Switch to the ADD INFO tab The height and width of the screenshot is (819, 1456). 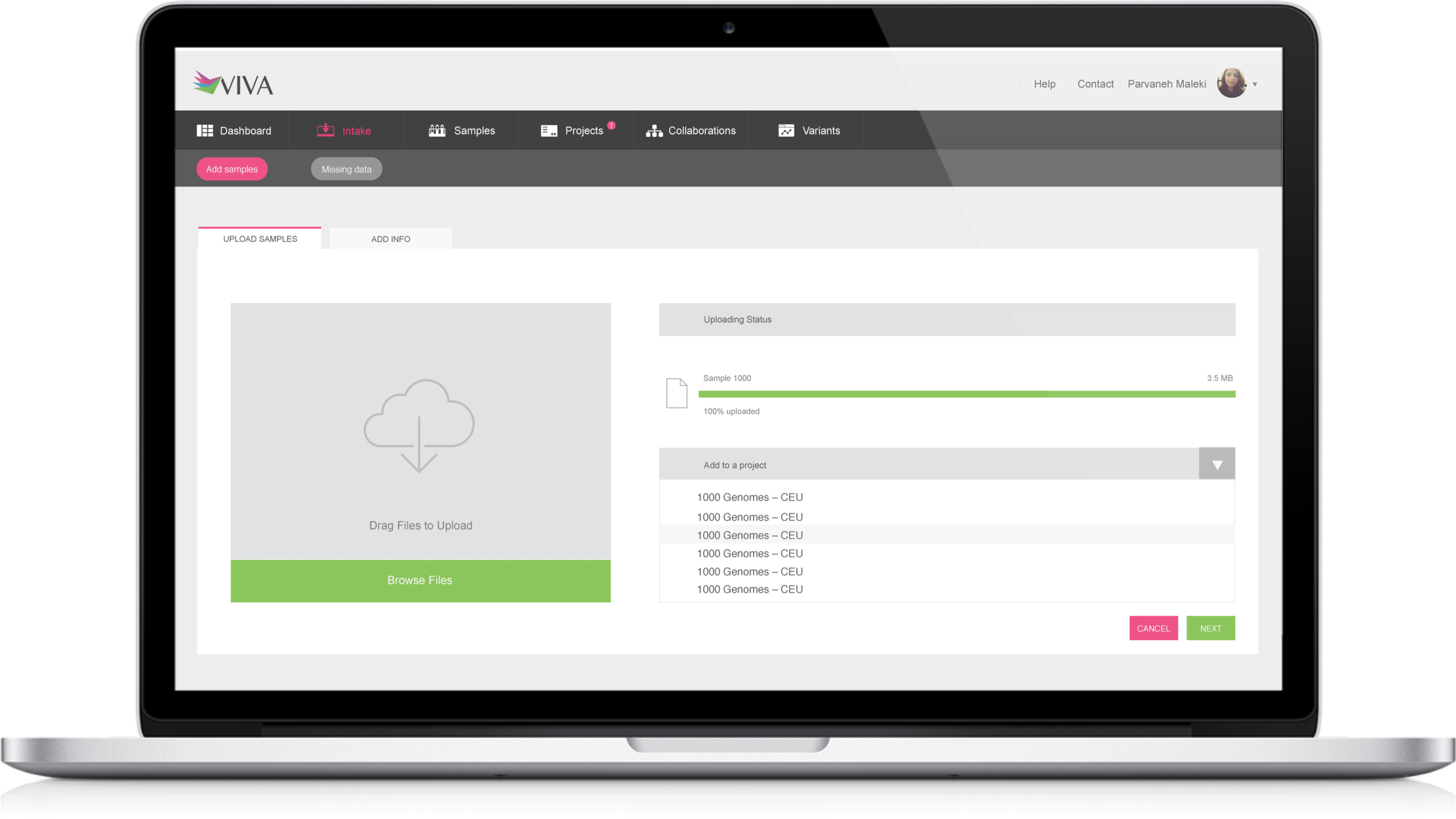(390, 239)
